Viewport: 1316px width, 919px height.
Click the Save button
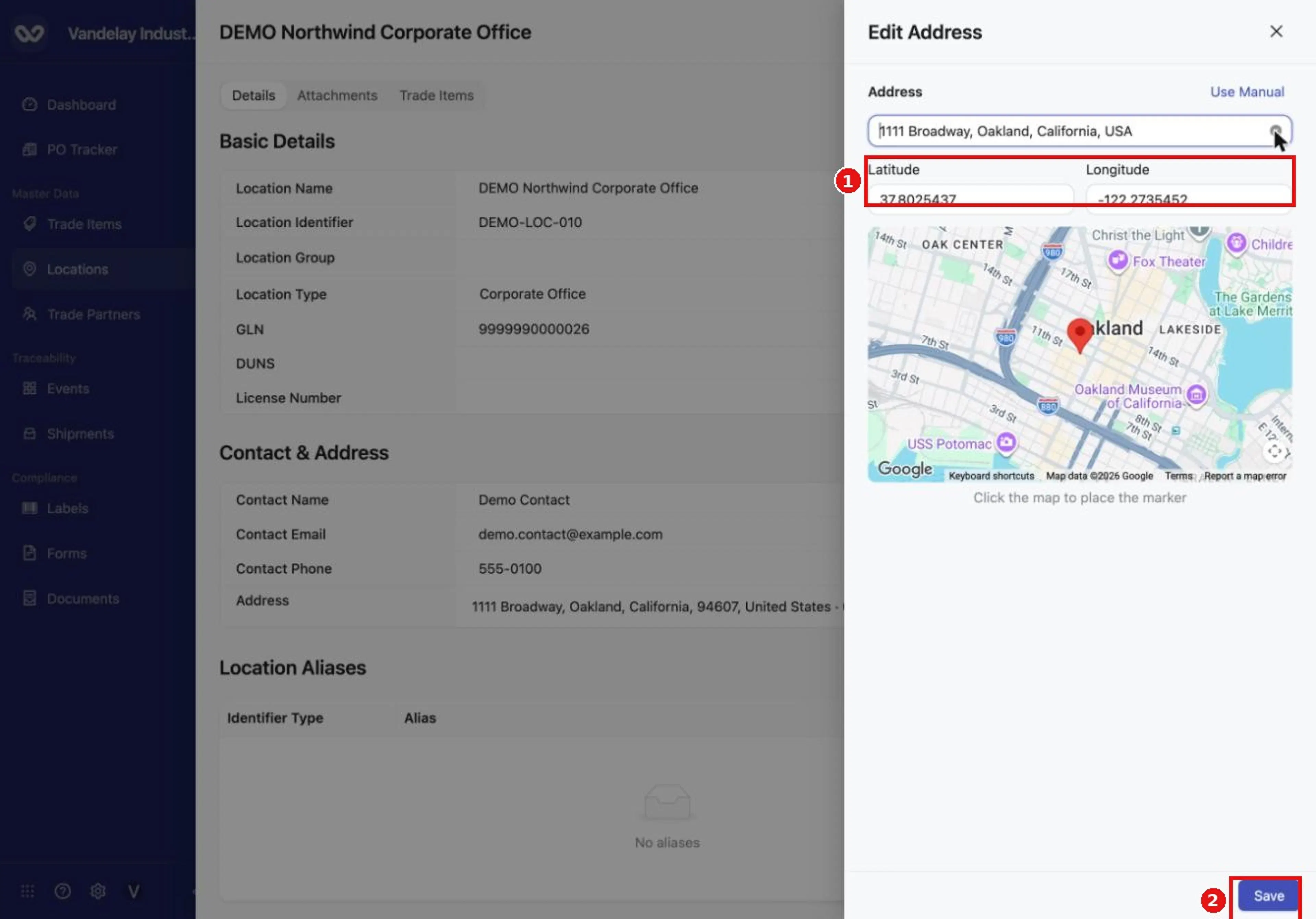click(1268, 895)
